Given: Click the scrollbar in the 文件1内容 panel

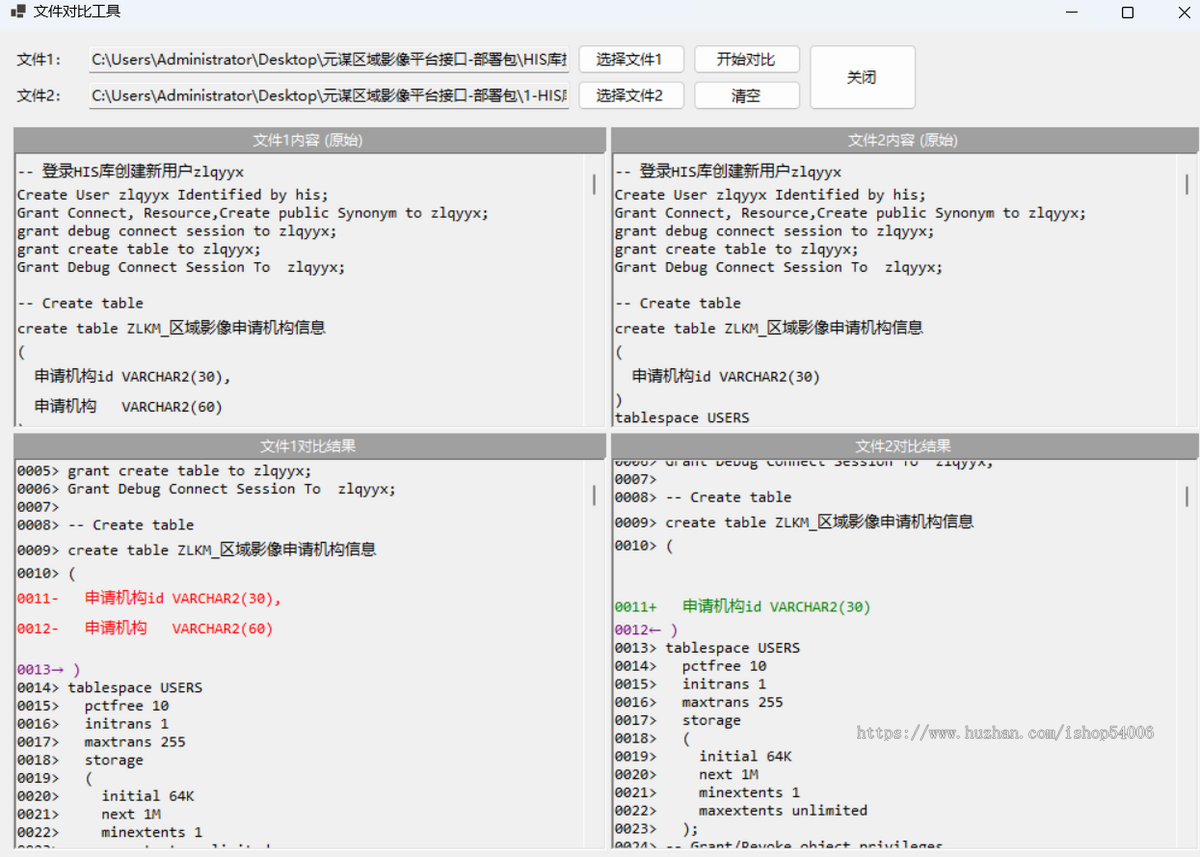Looking at the screenshot, I should coord(594,184).
